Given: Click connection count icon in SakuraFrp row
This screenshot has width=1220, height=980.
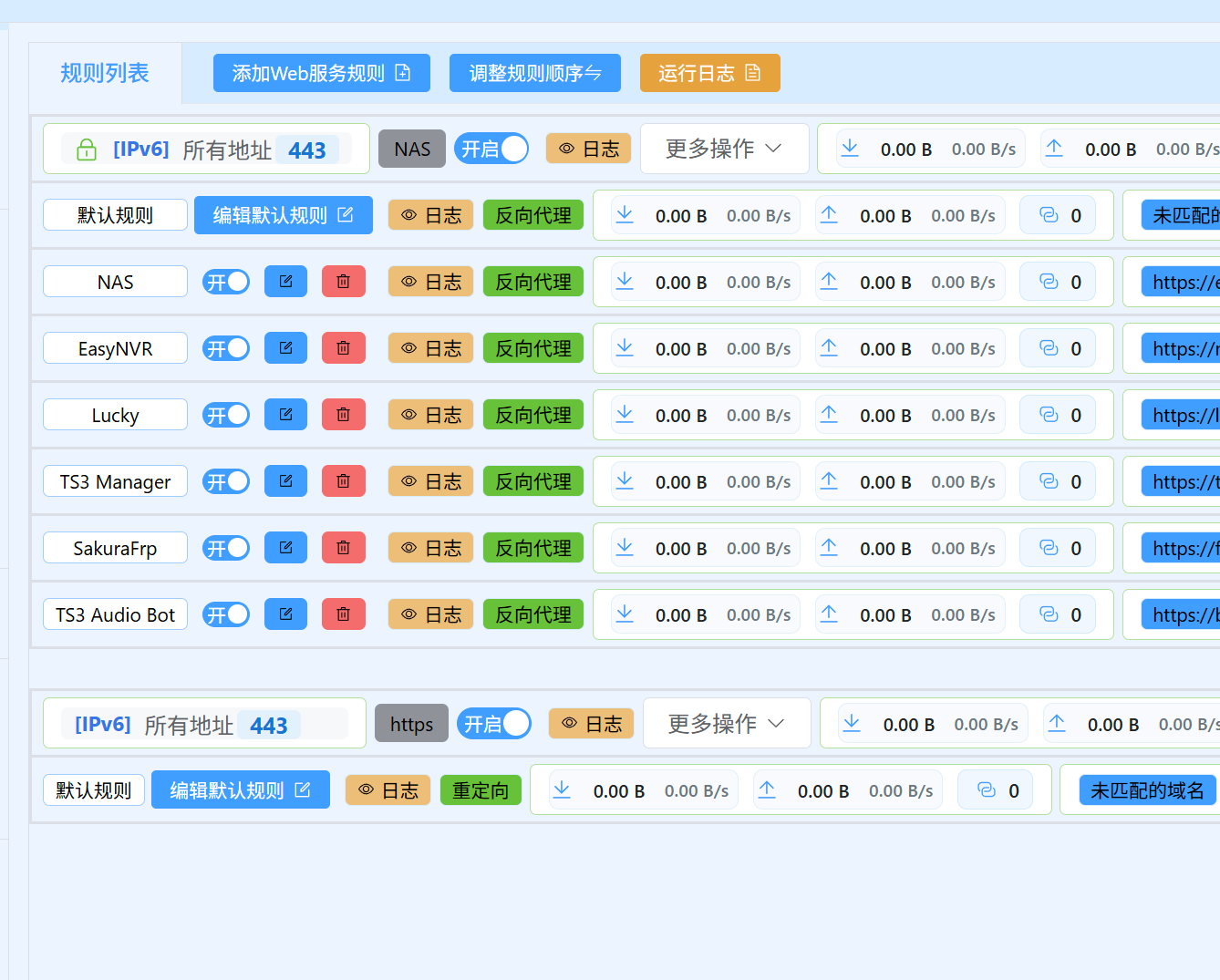Looking at the screenshot, I should click(x=1049, y=548).
